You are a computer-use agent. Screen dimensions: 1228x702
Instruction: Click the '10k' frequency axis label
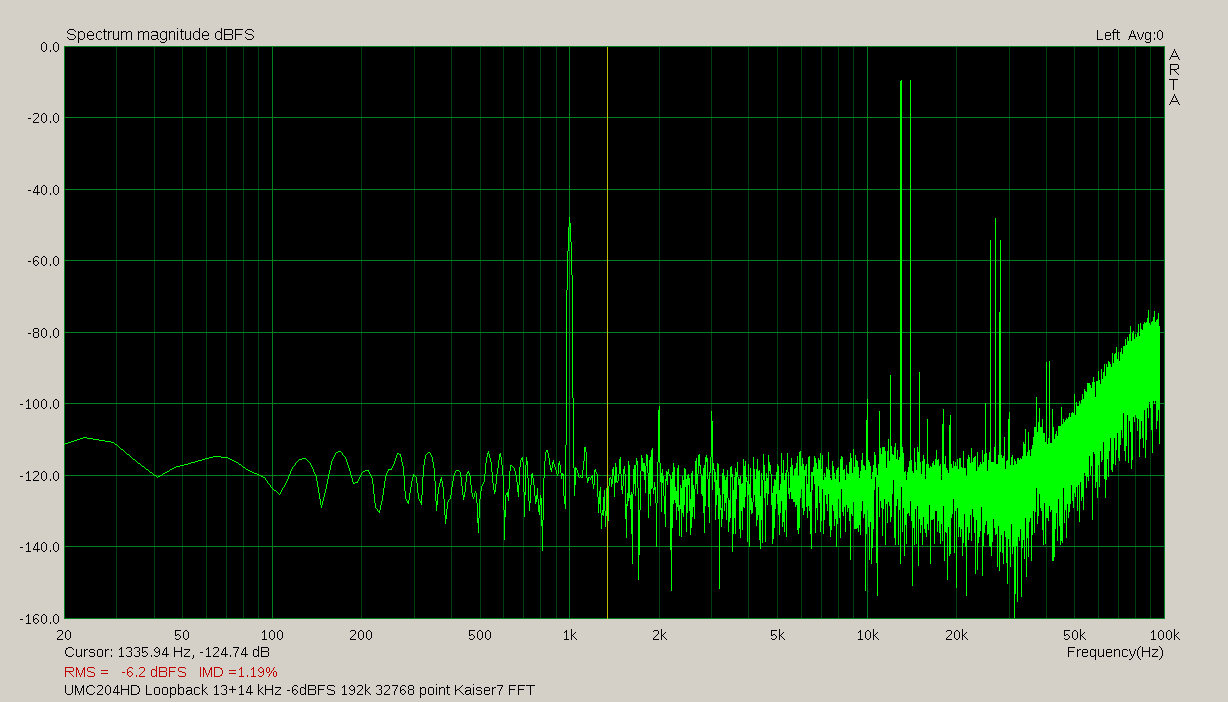(x=867, y=635)
